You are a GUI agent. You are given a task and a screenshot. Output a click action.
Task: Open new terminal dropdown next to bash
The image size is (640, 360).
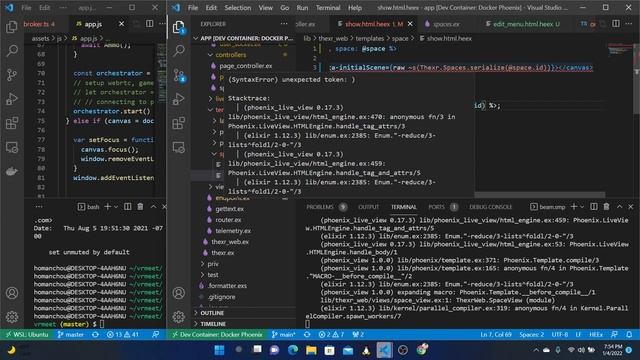[x=116, y=207]
